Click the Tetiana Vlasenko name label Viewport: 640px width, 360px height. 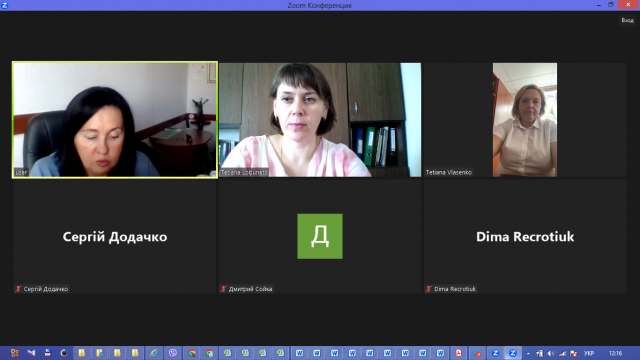(x=449, y=172)
